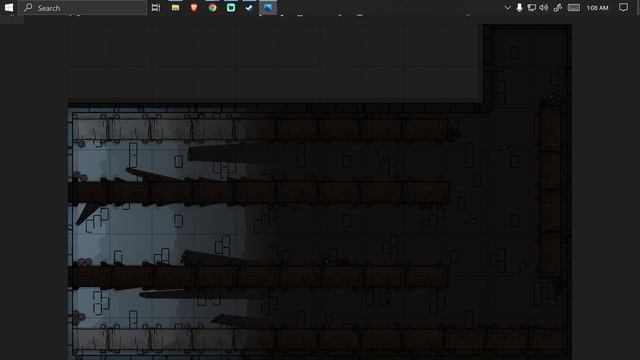Open the microphone tray icon
Screen dimensions: 640x360
(x=519, y=7)
